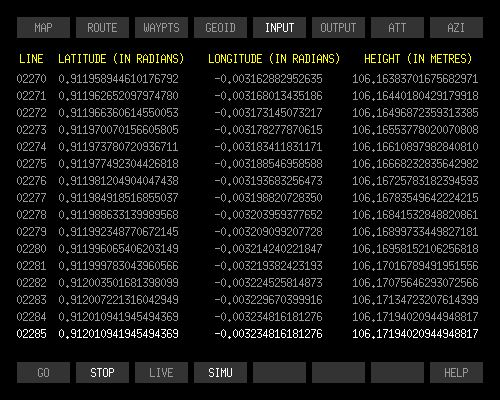500x400 pixels.
Task: Show the AZI tab
Action: pyautogui.click(x=456, y=28)
